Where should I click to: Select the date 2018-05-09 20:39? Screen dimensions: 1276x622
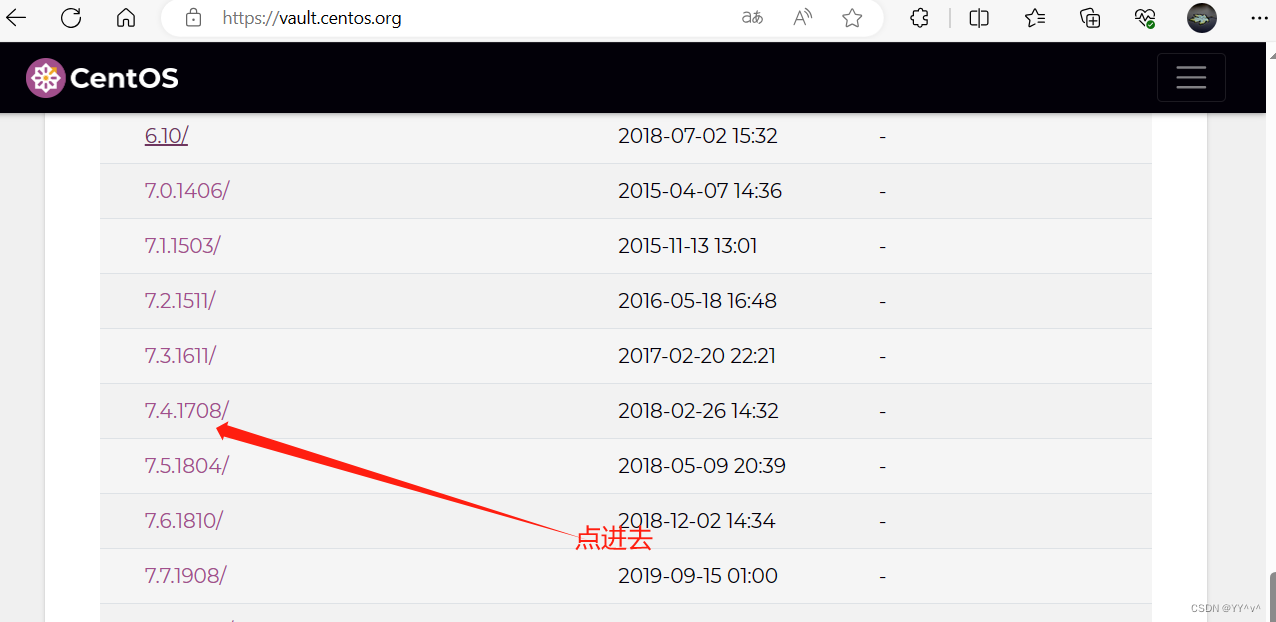702,466
